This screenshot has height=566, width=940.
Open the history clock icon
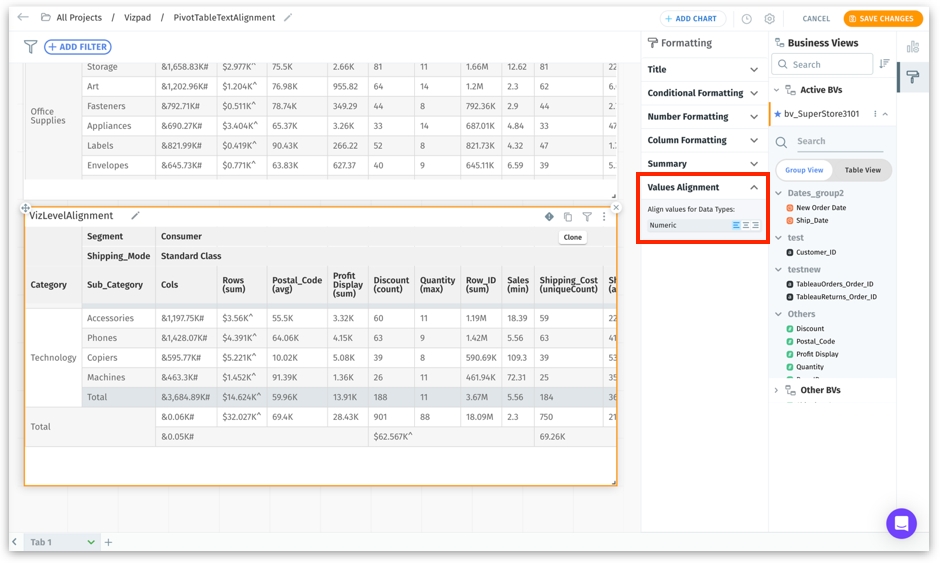[x=746, y=19]
